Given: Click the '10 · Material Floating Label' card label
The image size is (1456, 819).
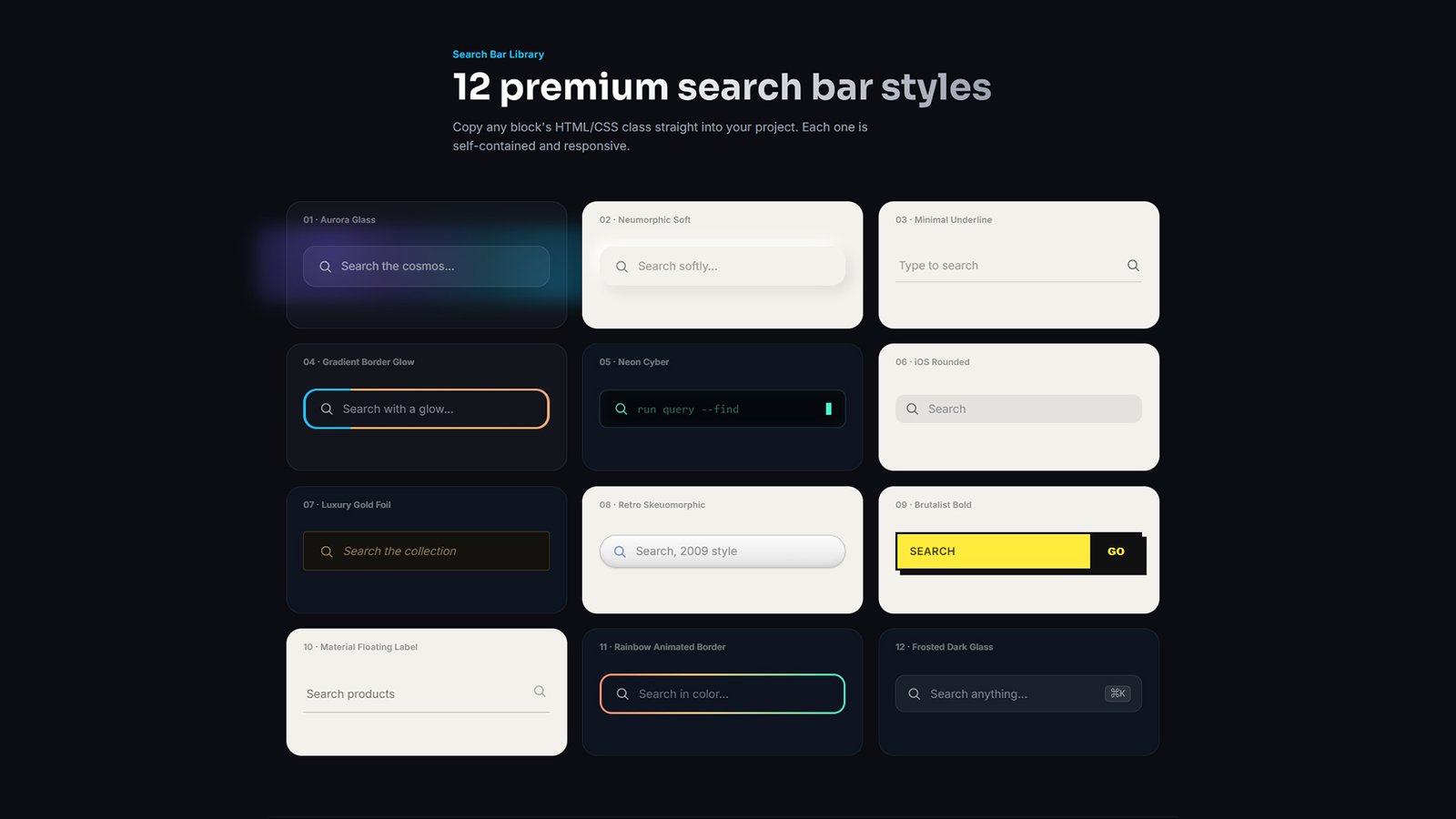Looking at the screenshot, I should click(x=360, y=647).
